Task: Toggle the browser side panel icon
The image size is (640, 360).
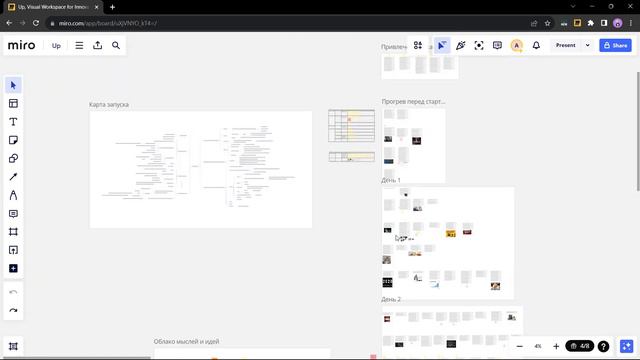Action: 604,23
